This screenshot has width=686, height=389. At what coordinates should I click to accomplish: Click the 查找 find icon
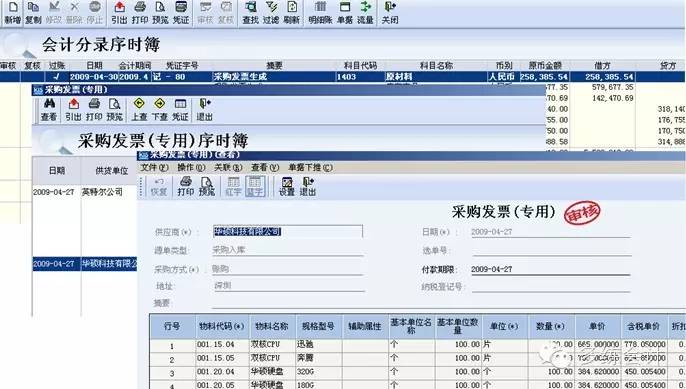pyautogui.click(x=251, y=12)
